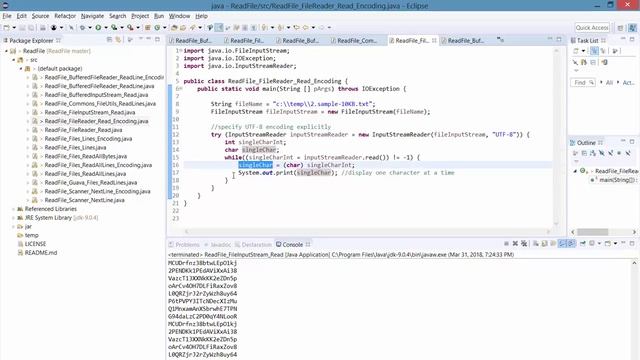This screenshot has width=640, height=360.
Task: Click the Find box in Task List
Action: click(582, 82)
